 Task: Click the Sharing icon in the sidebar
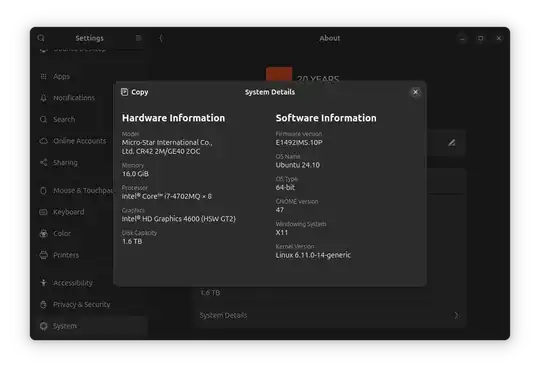coord(43,162)
